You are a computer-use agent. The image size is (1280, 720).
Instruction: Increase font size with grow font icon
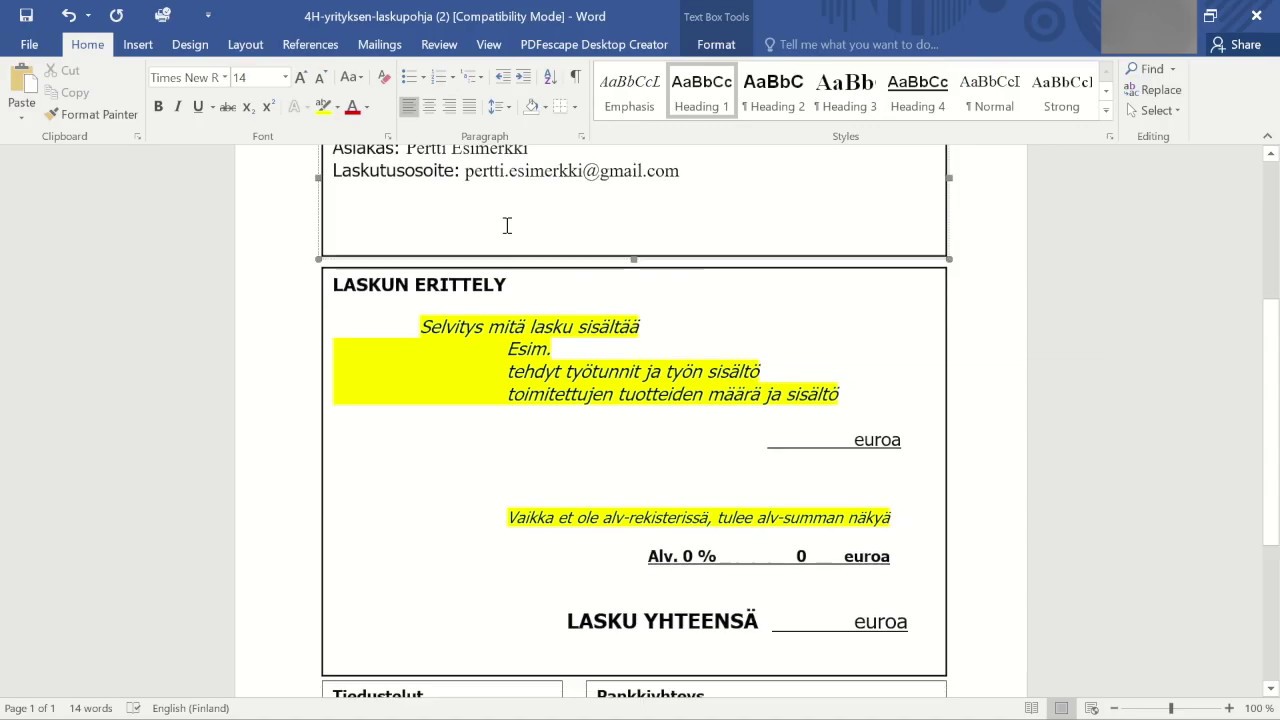300,77
